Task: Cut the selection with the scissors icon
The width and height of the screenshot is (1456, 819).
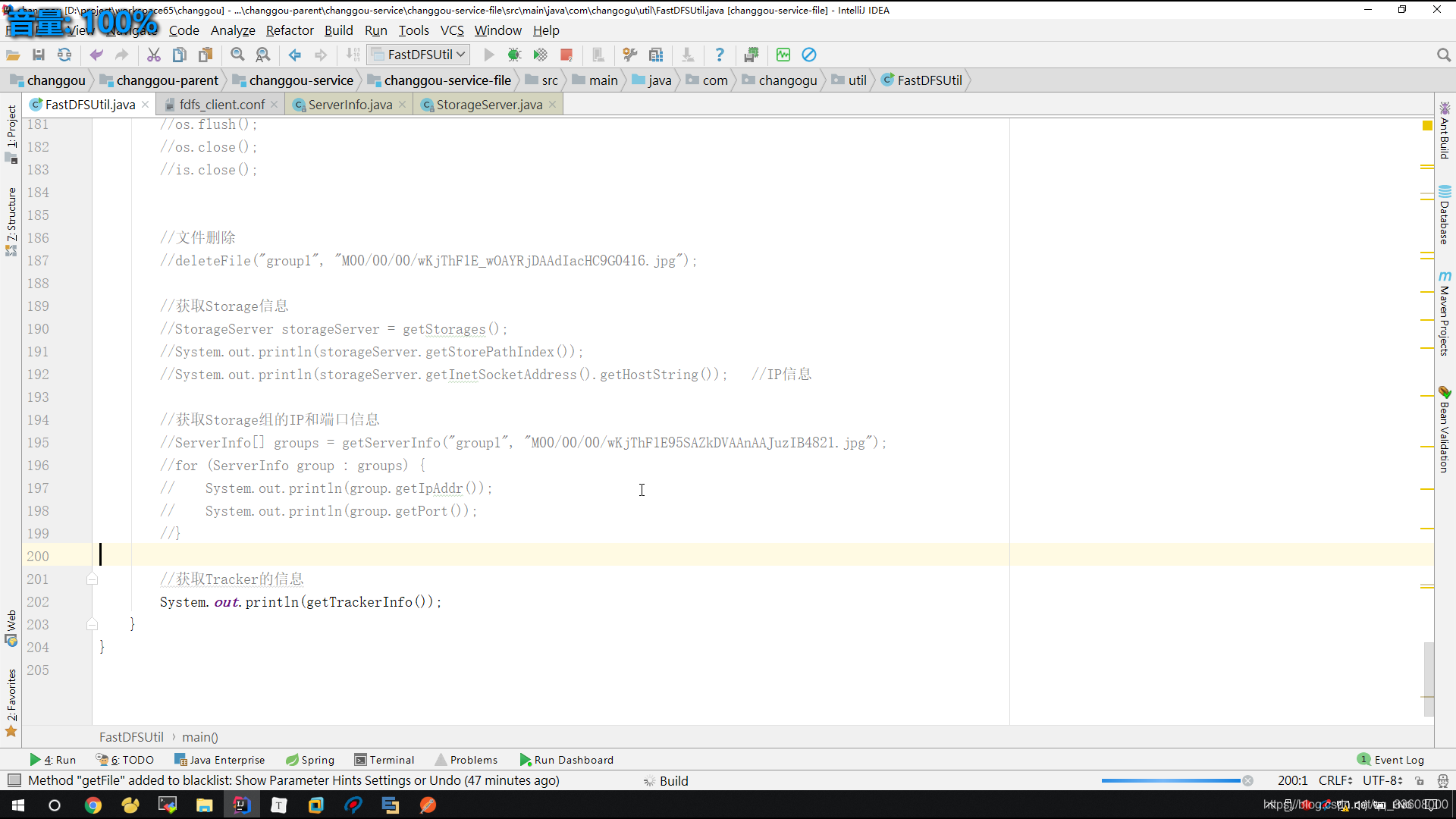Action: tap(154, 55)
